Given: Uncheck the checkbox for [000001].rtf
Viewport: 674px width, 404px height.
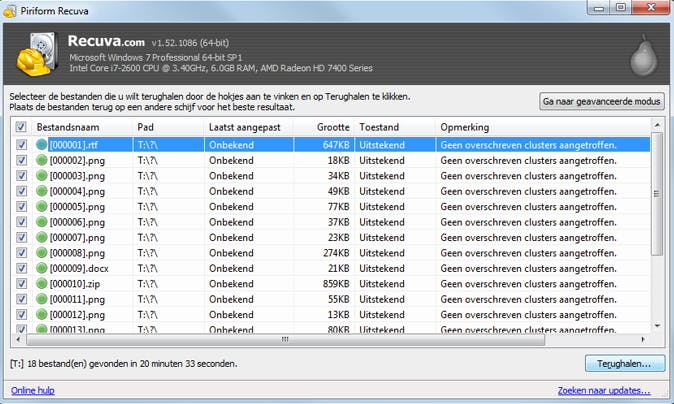Looking at the screenshot, I should pos(21,145).
